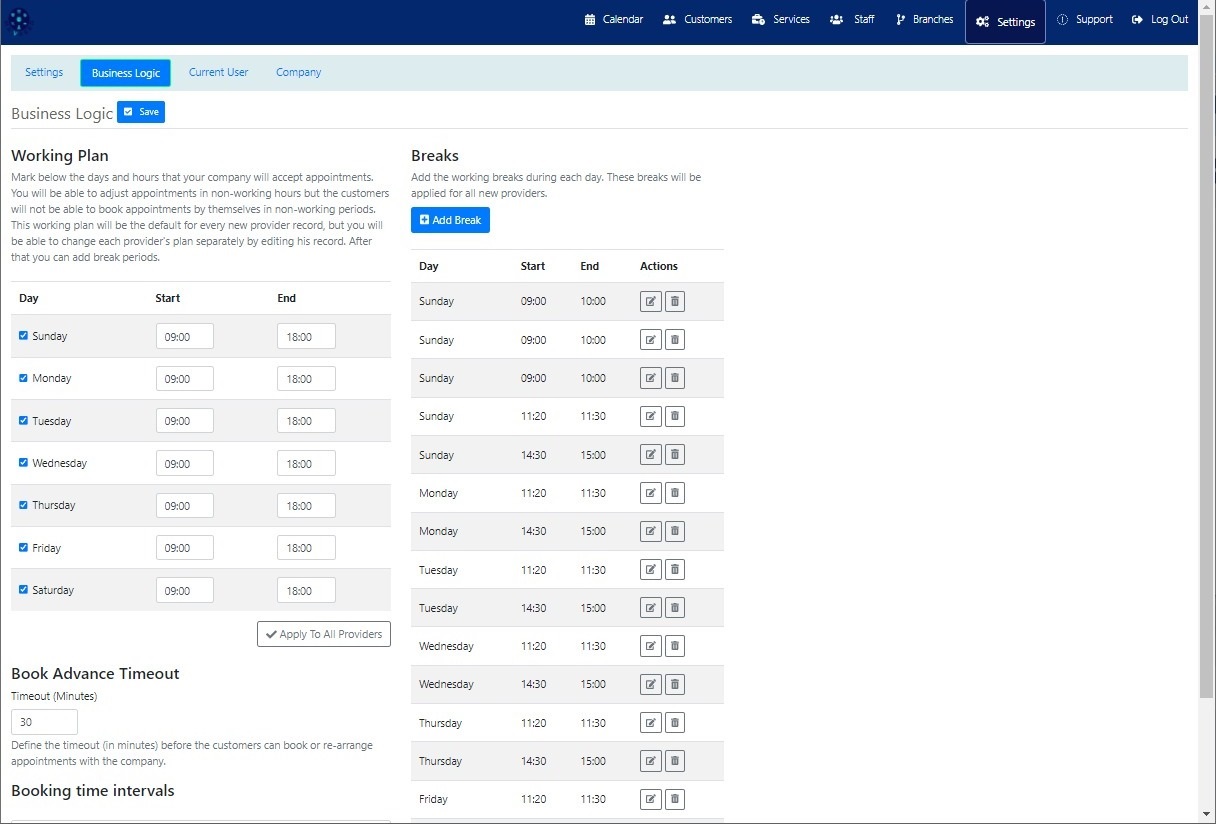Open the Company settings tab

(298, 73)
